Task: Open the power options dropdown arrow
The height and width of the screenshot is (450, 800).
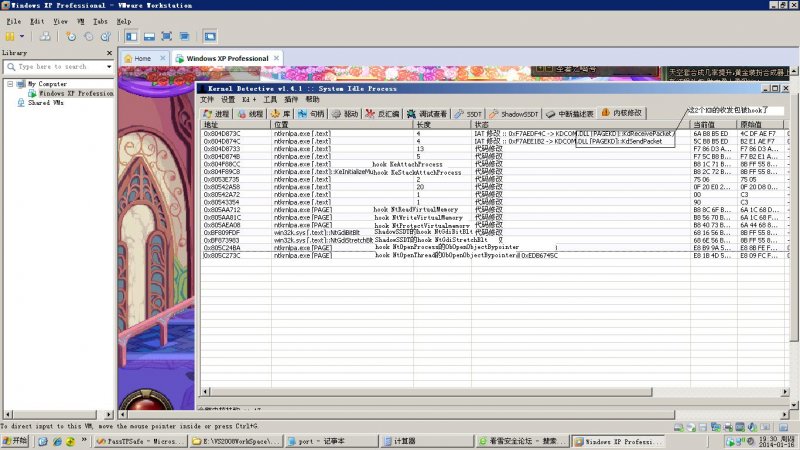Action: [x=22, y=36]
